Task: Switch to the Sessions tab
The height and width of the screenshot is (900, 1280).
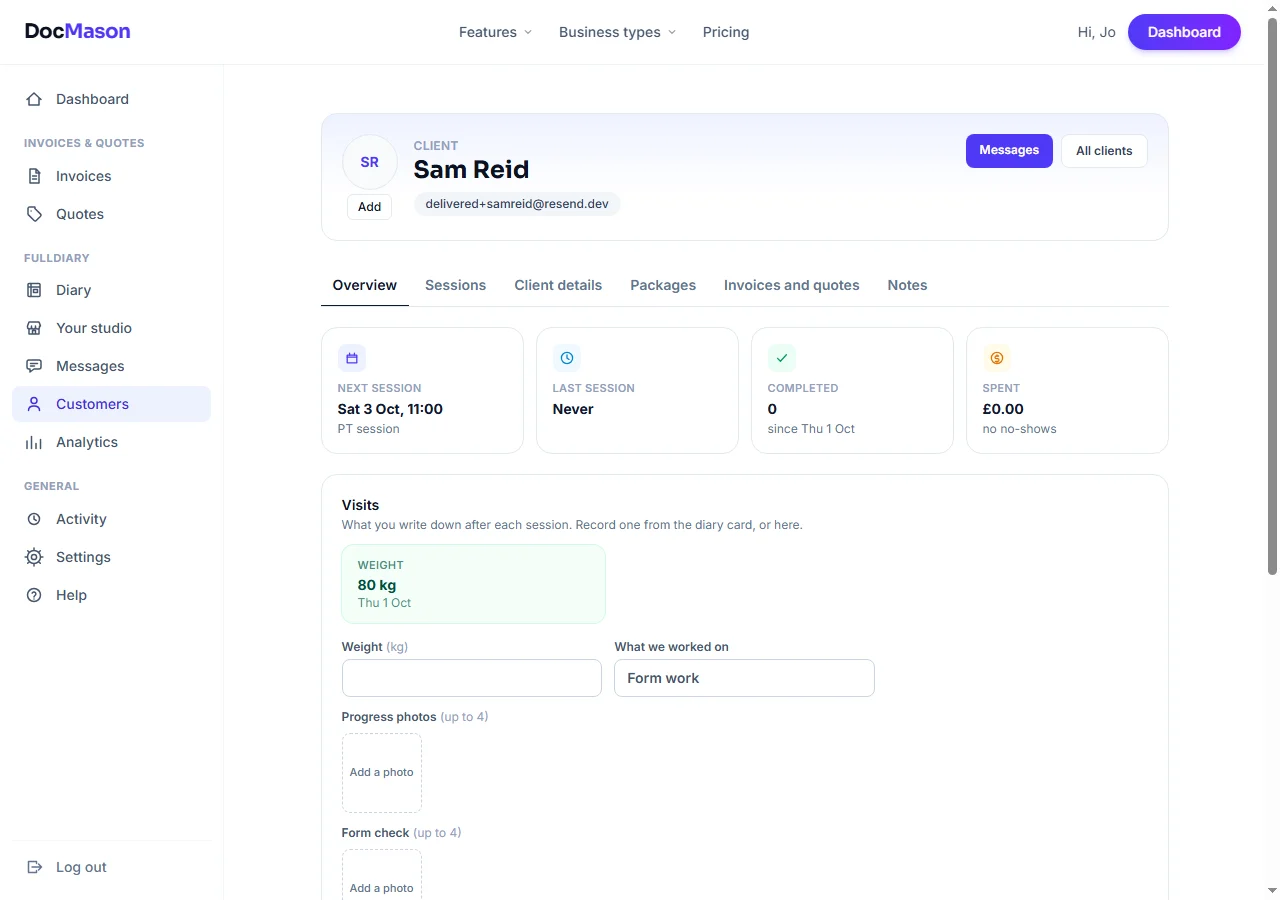Action: (x=455, y=285)
